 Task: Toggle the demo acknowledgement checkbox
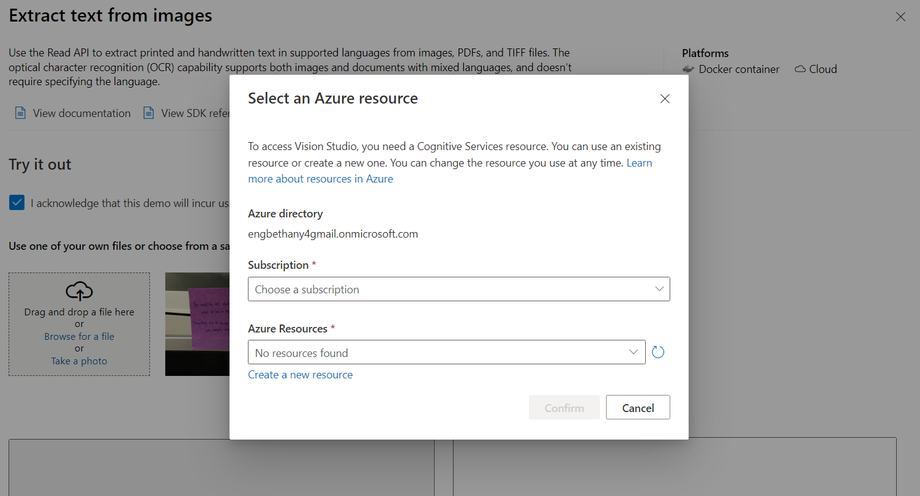pos(17,203)
